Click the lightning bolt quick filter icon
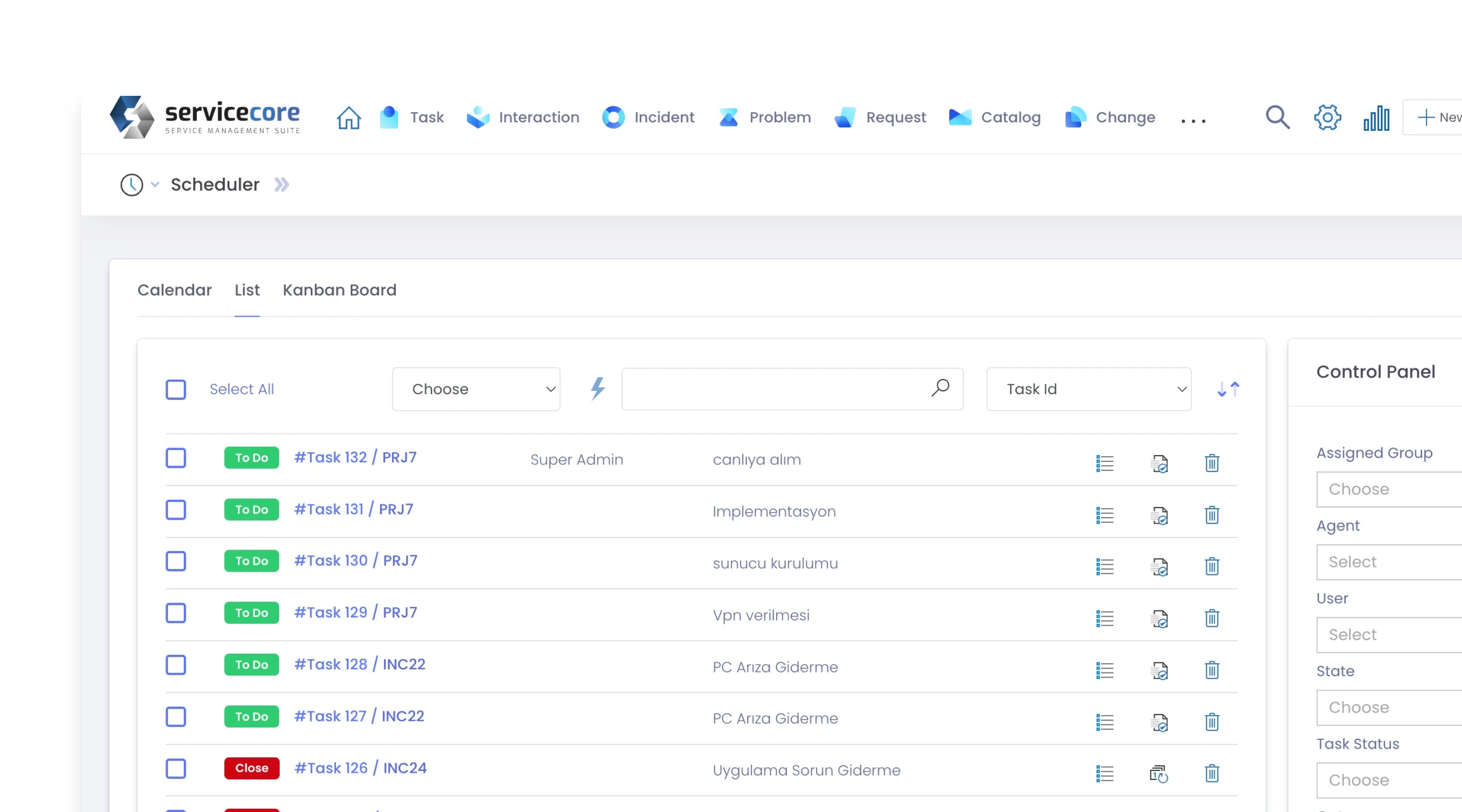The width and height of the screenshot is (1462, 812). (597, 389)
